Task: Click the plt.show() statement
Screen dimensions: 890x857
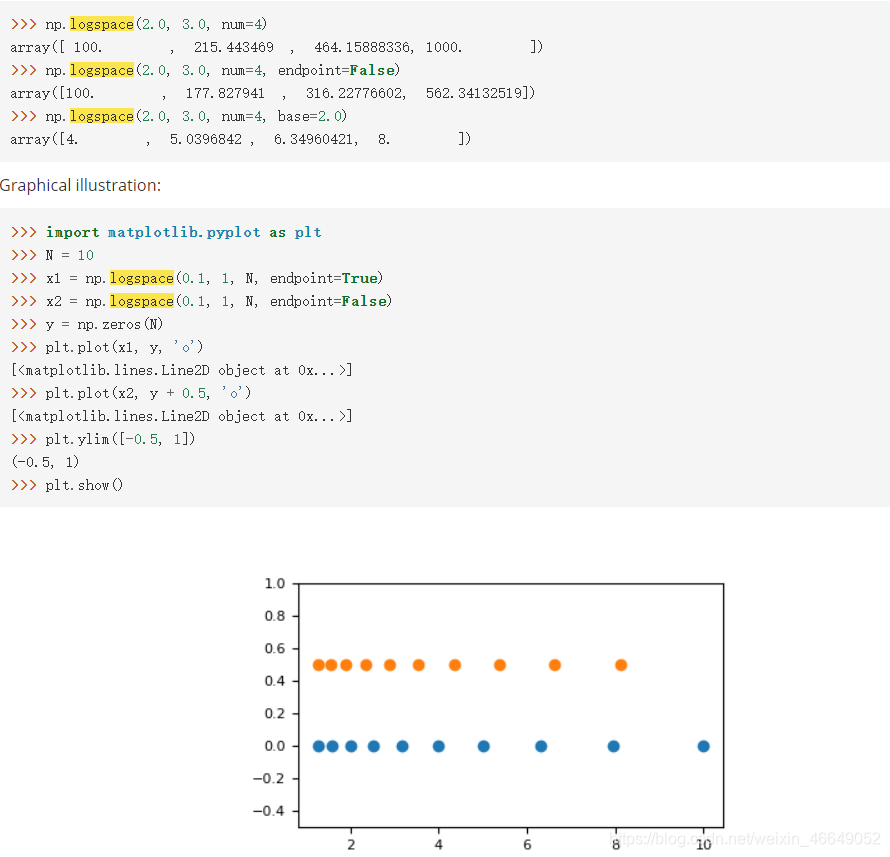Action: pyautogui.click(x=84, y=485)
